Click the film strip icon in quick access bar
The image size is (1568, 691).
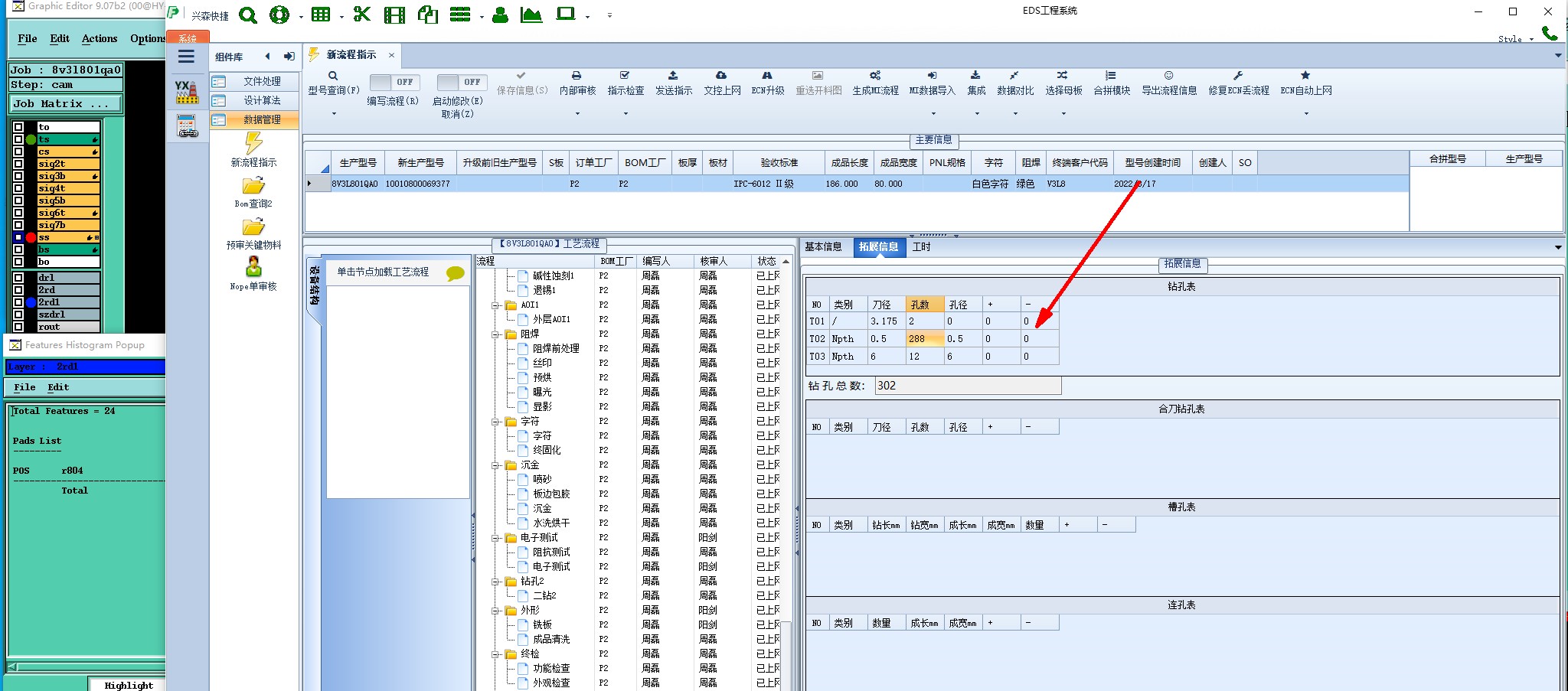click(x=395, y=15)
